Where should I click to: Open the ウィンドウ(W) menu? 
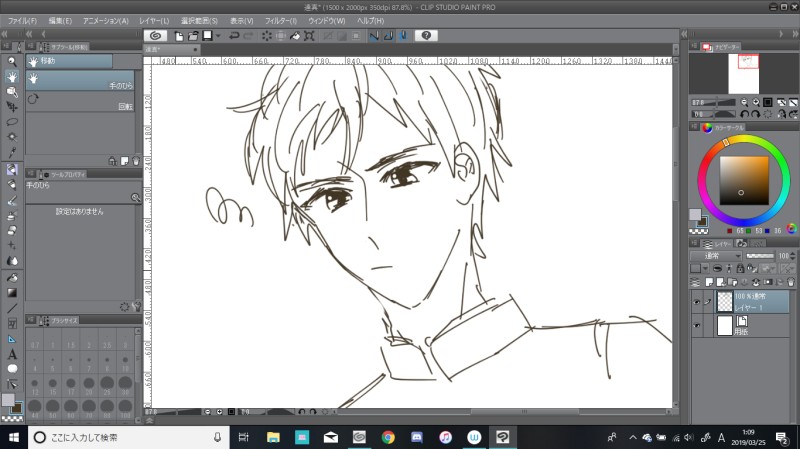327,21
